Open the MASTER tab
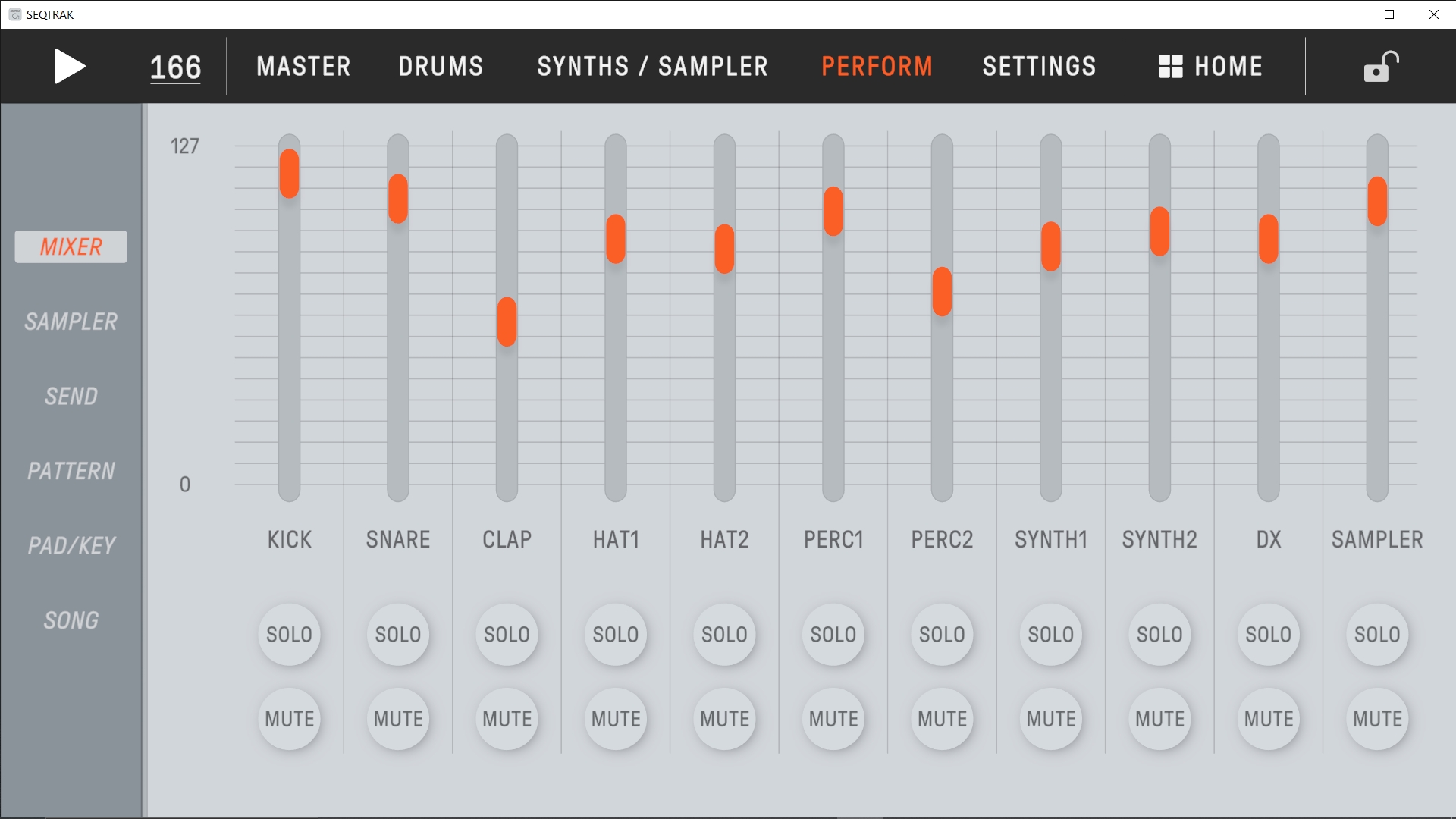This screenshot has height=819, width=1456. coord(303,67)
